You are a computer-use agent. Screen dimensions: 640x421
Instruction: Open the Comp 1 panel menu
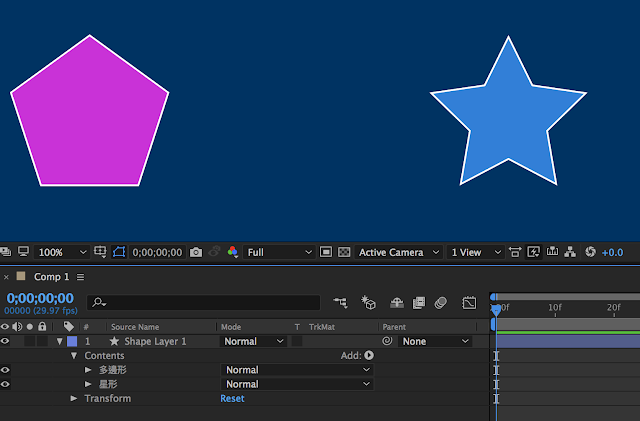point(80,277)
